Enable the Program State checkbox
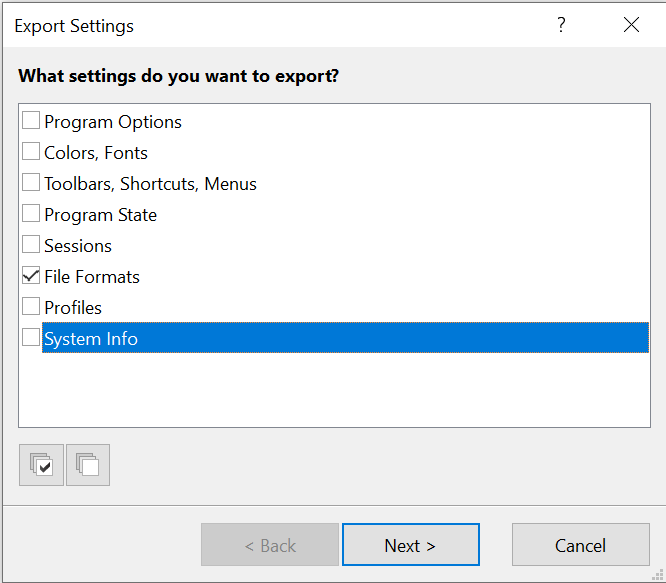The image size is (666, 583). pyautogui.click(x=31, y=214)
